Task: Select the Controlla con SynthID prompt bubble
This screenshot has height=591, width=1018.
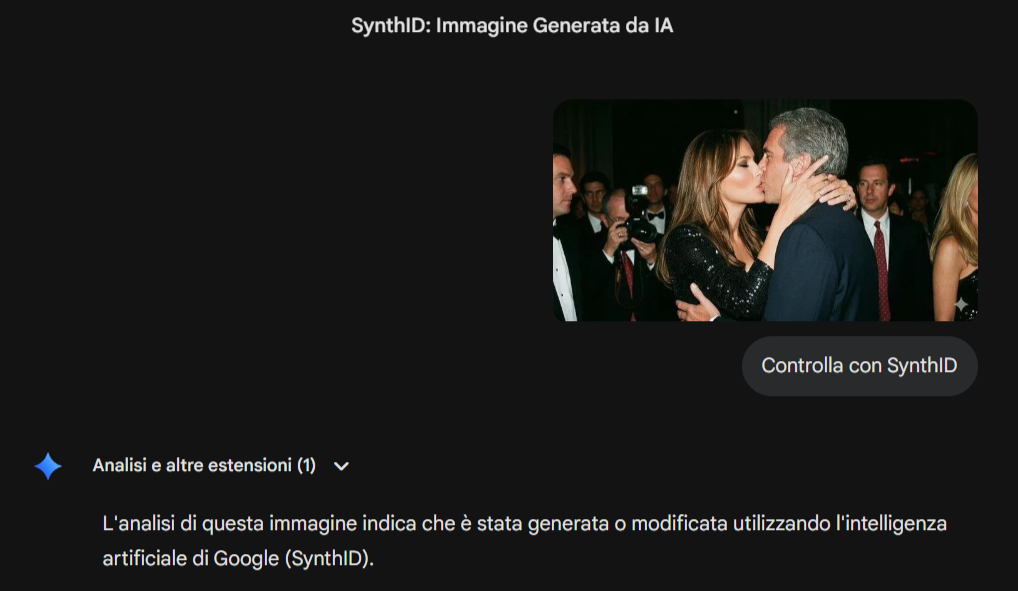Action: [860, 366]
